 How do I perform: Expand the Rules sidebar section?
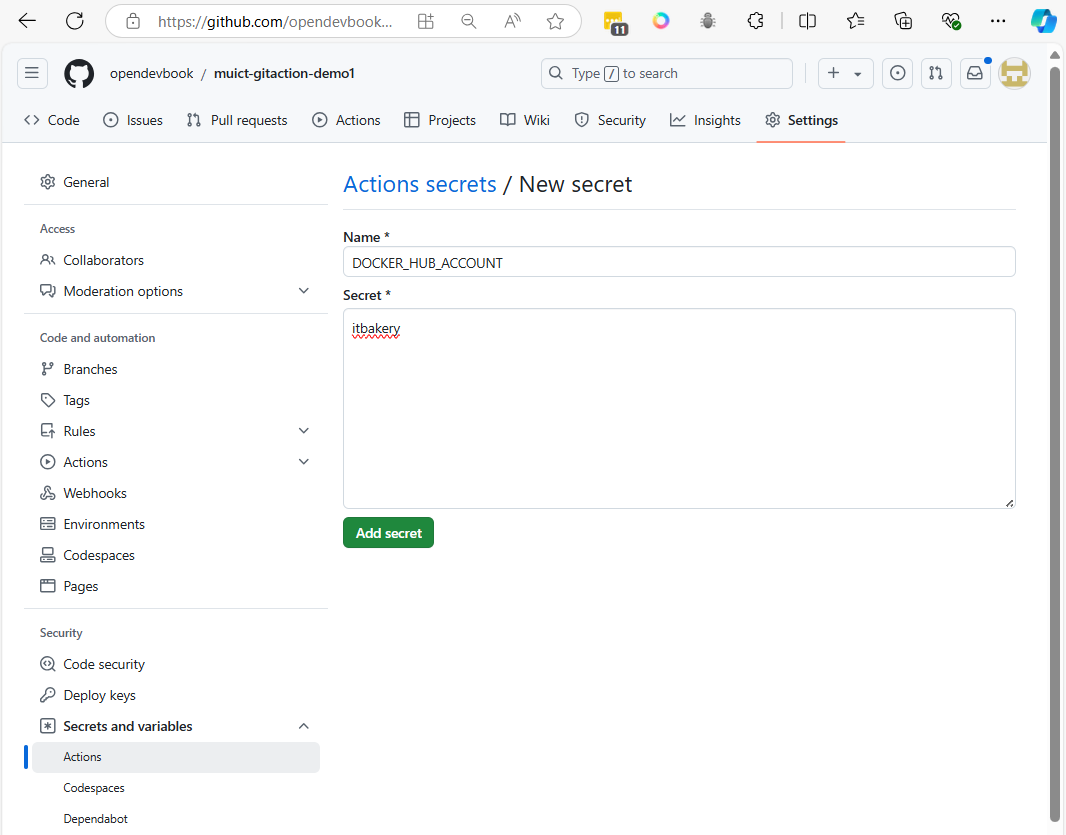click(x=304, y=431)
